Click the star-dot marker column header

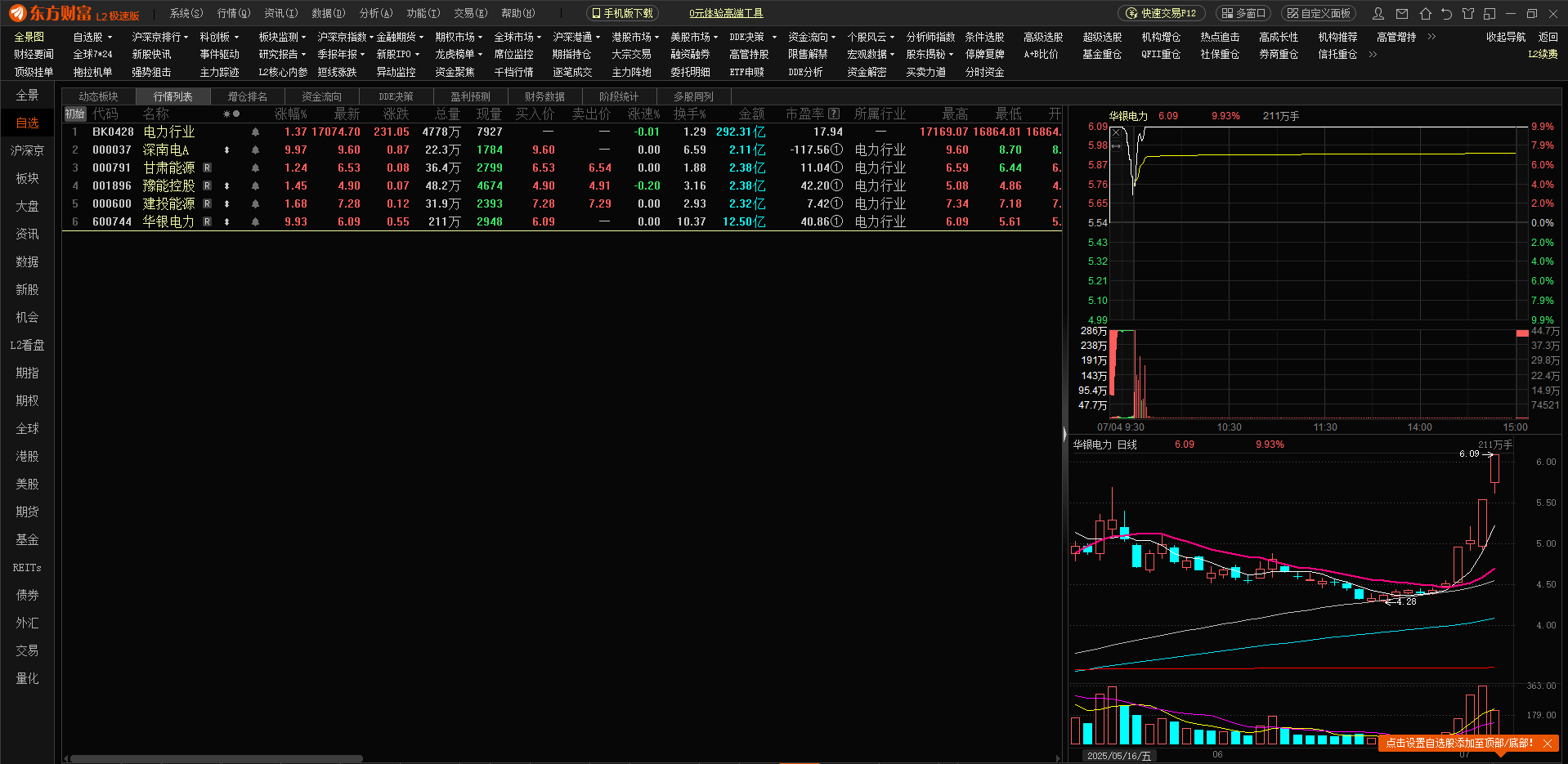tap(231, 114)
